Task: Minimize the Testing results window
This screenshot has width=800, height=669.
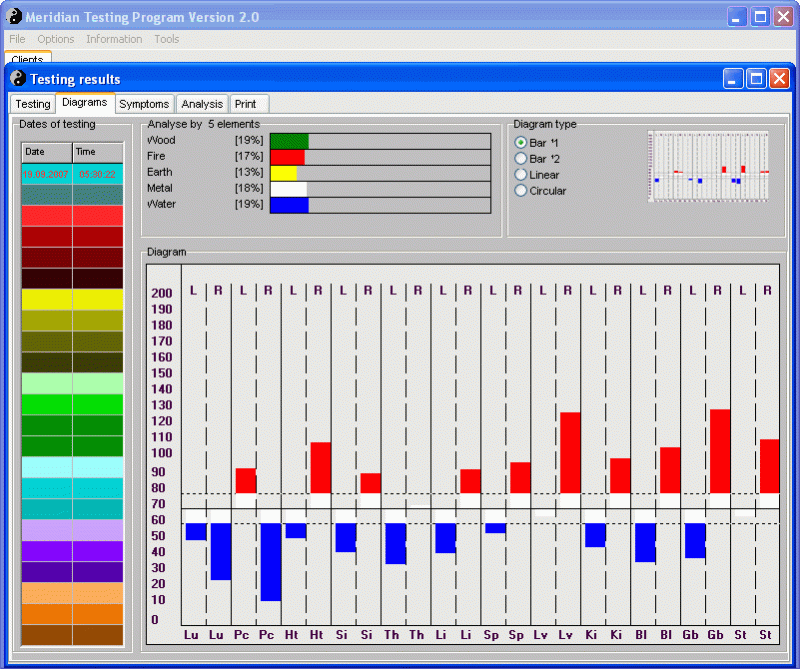Action: coord(733,79)
